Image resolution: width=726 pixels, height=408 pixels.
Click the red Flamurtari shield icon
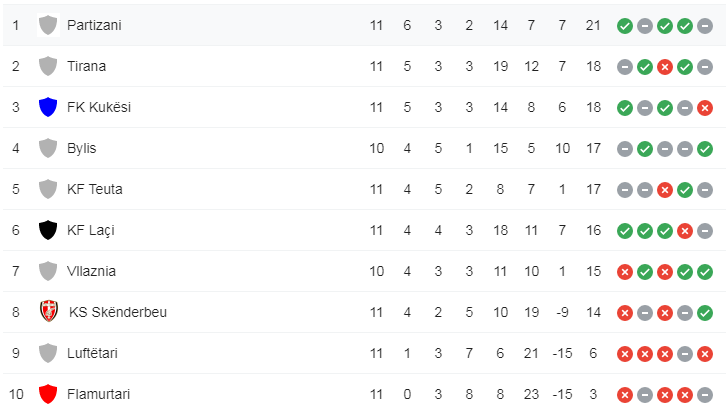point(47,394)
